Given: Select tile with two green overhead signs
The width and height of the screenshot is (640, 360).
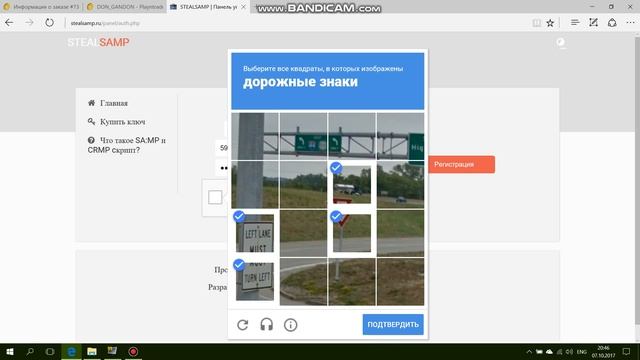Looking at the screenshot, I should coord(303,136).
